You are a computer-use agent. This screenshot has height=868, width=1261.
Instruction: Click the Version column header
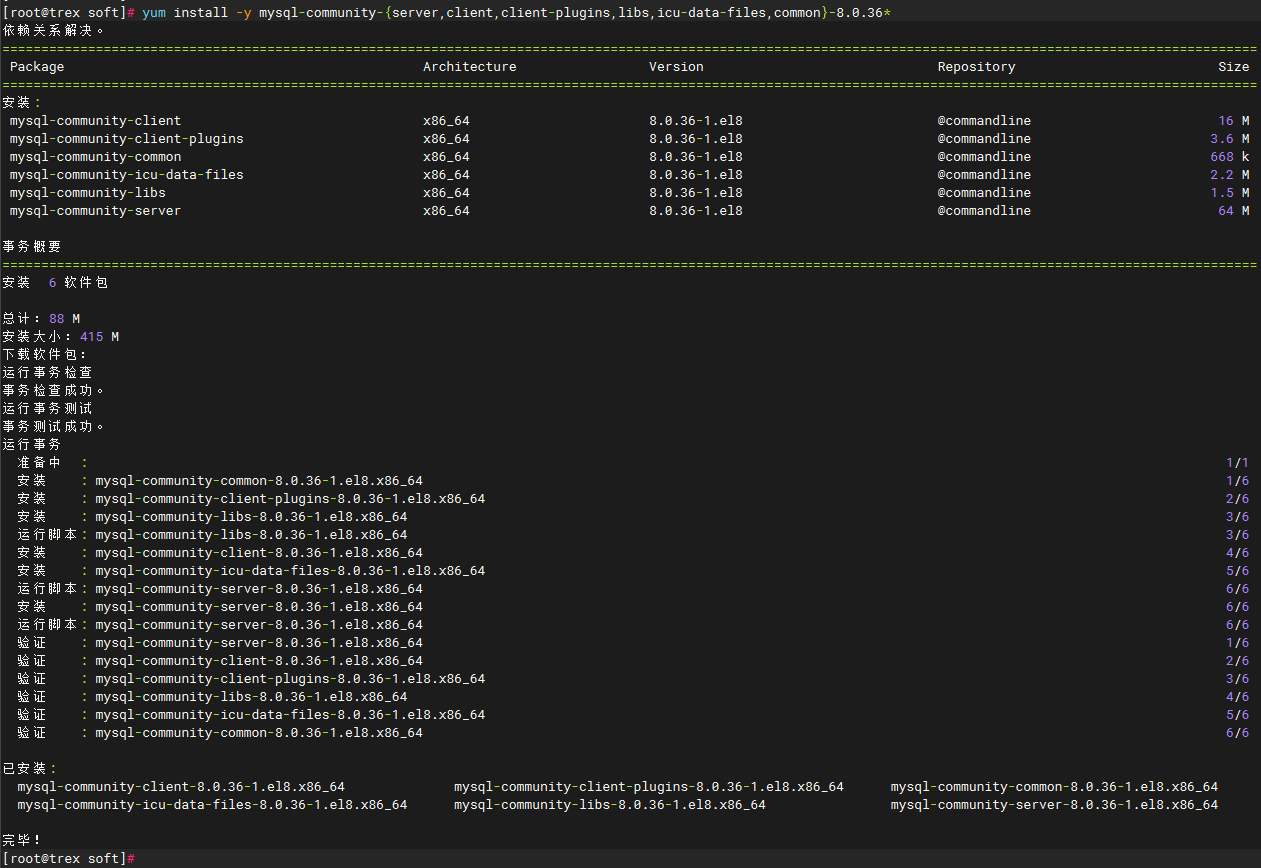coord(676,66)
